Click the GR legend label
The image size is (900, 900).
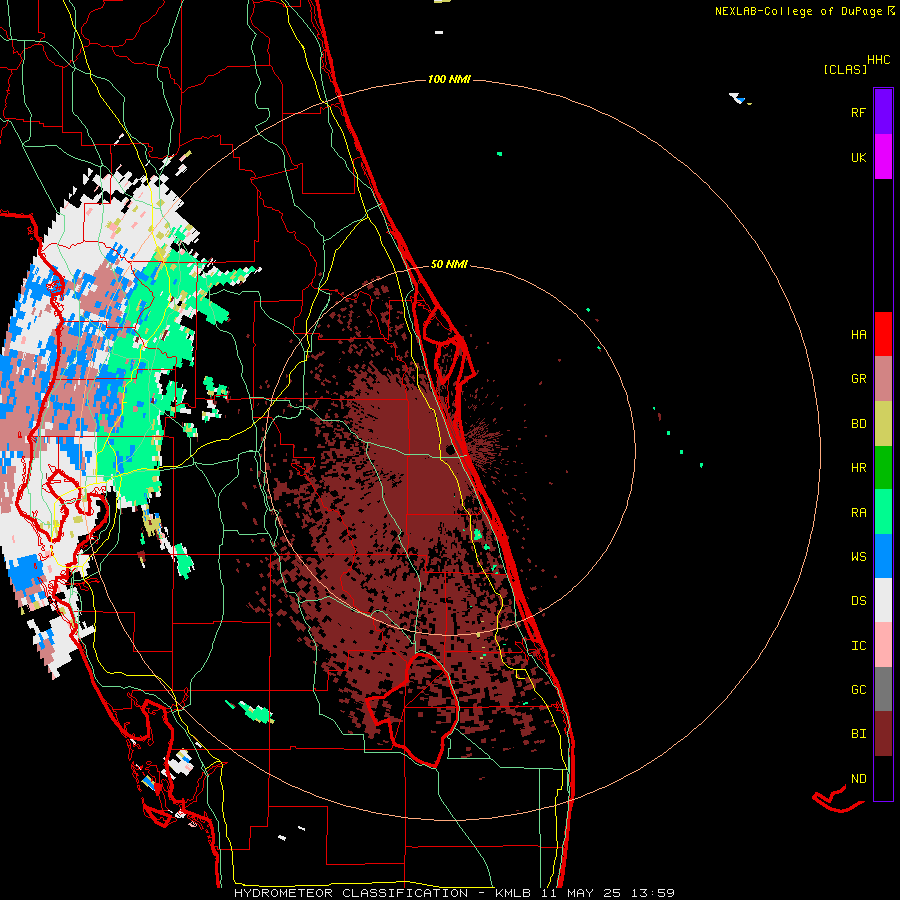tap(858, 379)
